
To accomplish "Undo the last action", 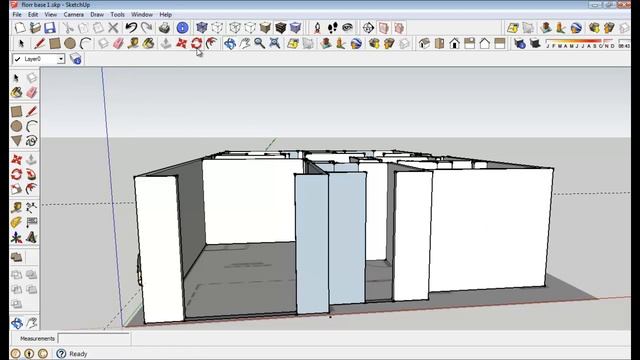I will click(x=131, y=28).
